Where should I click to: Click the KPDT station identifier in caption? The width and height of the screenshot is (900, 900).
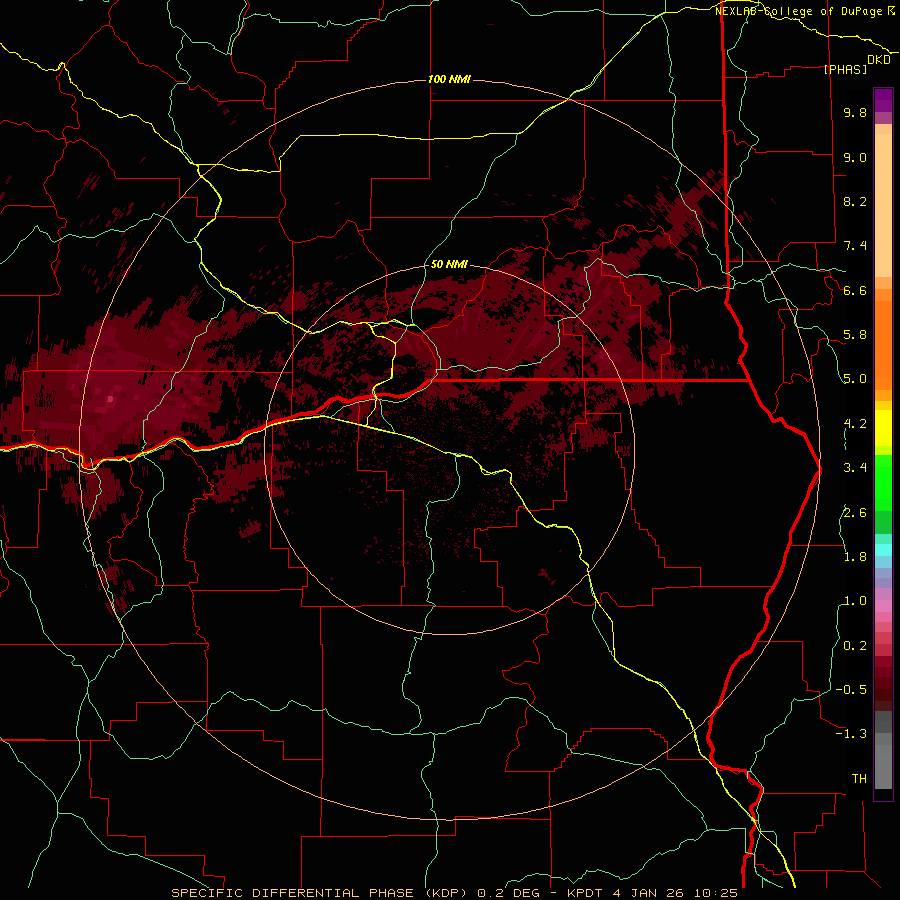tap(585, 893)
